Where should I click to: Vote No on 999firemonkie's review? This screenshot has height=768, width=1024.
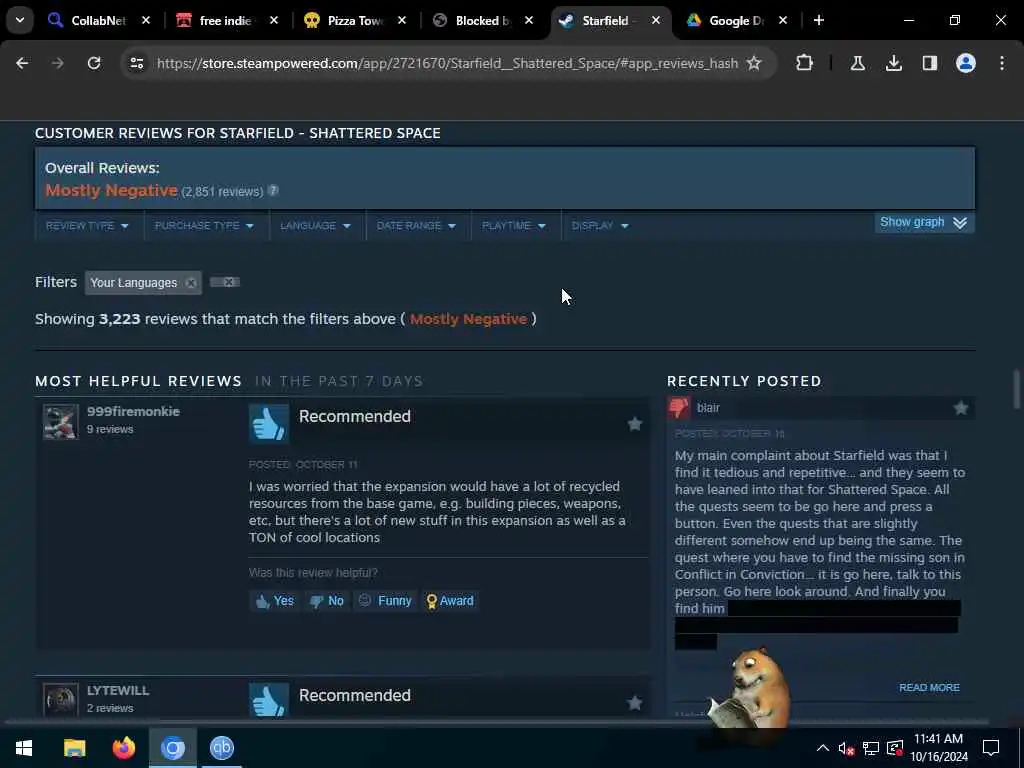(327, 601)
